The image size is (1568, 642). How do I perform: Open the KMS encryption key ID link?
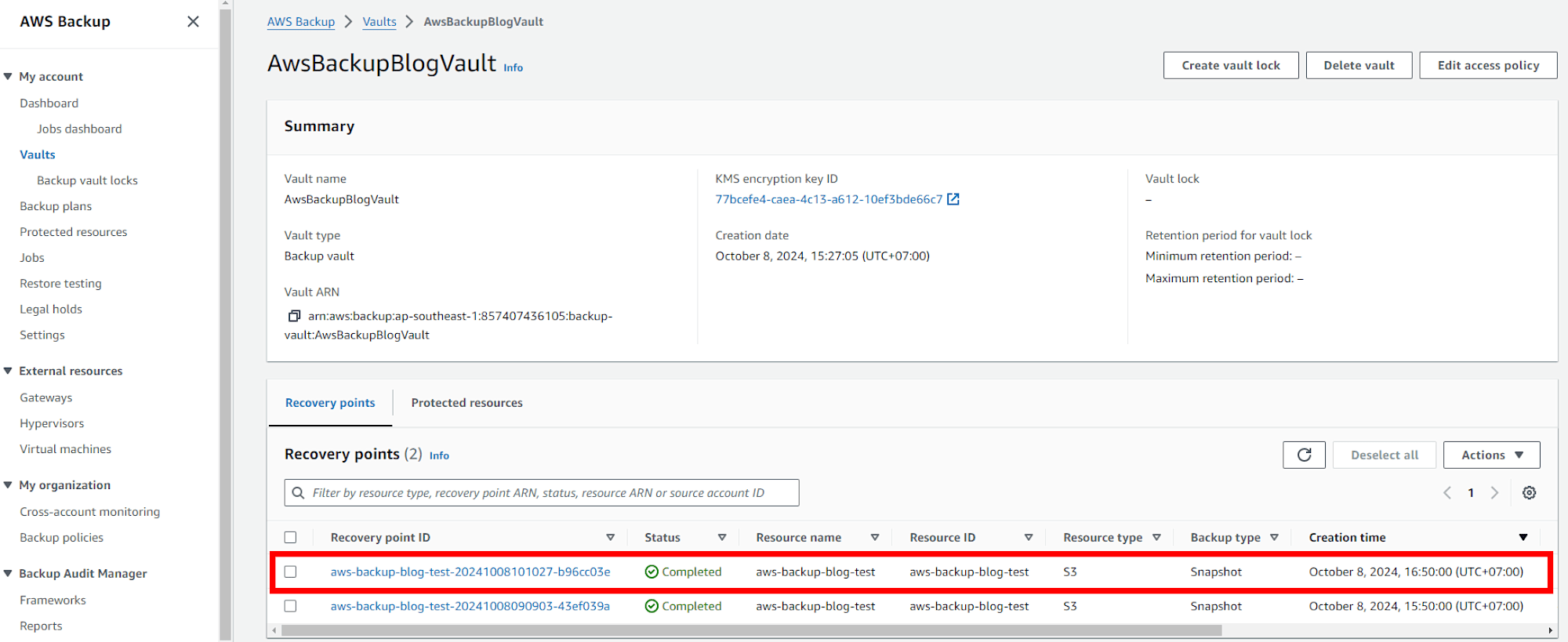[x=829, y=199]
